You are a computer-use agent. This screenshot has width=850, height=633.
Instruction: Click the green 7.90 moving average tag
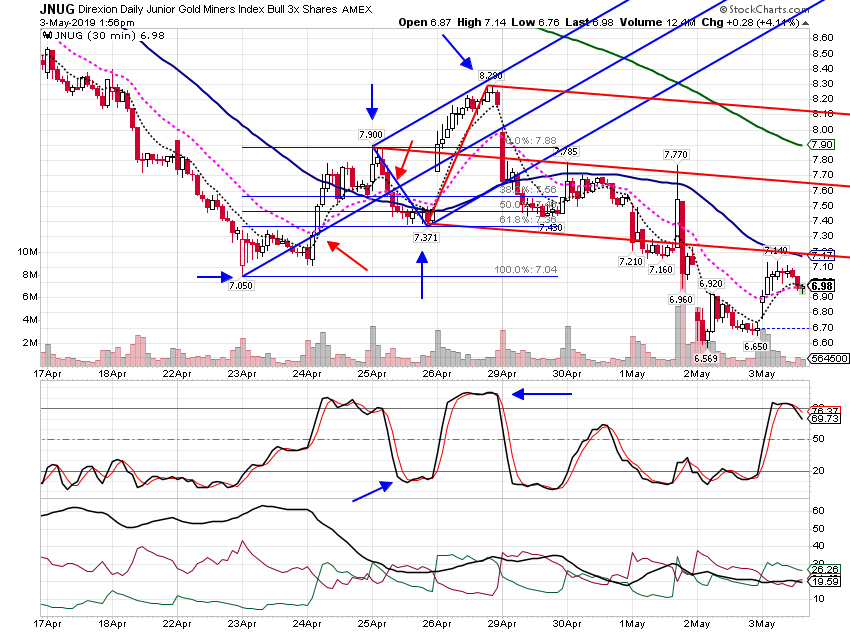(x=822, y=145)
